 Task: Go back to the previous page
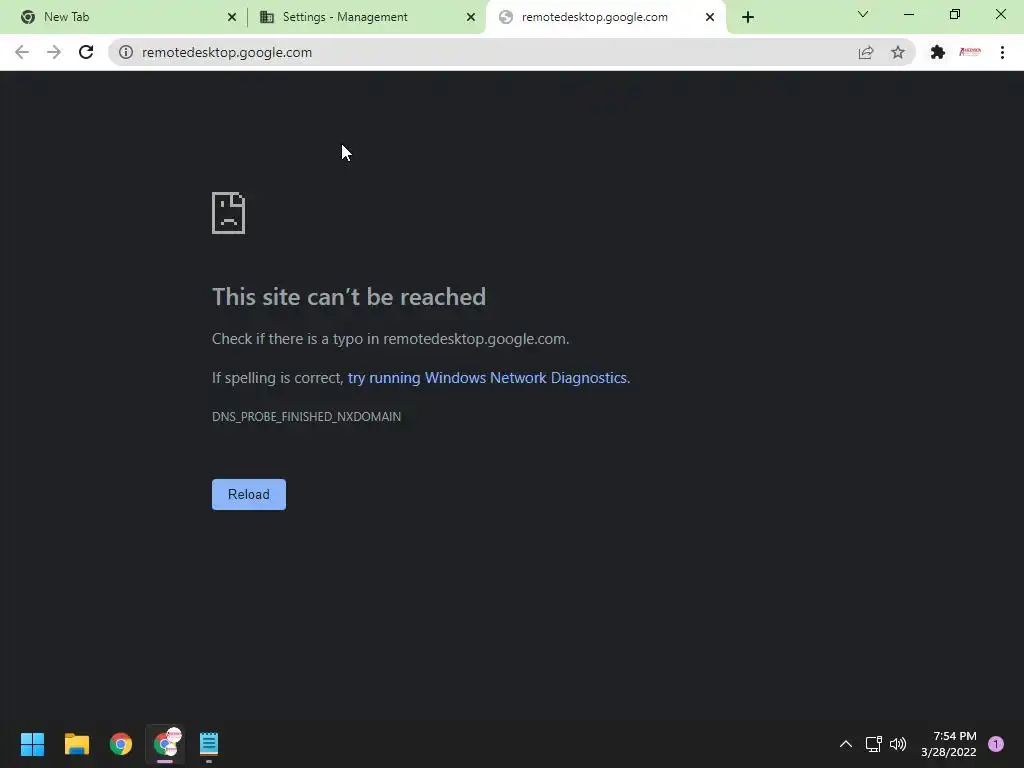tap(22, 52)
